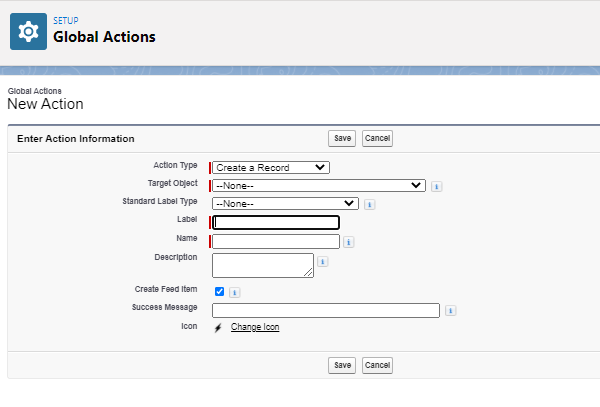Uncheck the Create Feed Item checkbox

219,291
